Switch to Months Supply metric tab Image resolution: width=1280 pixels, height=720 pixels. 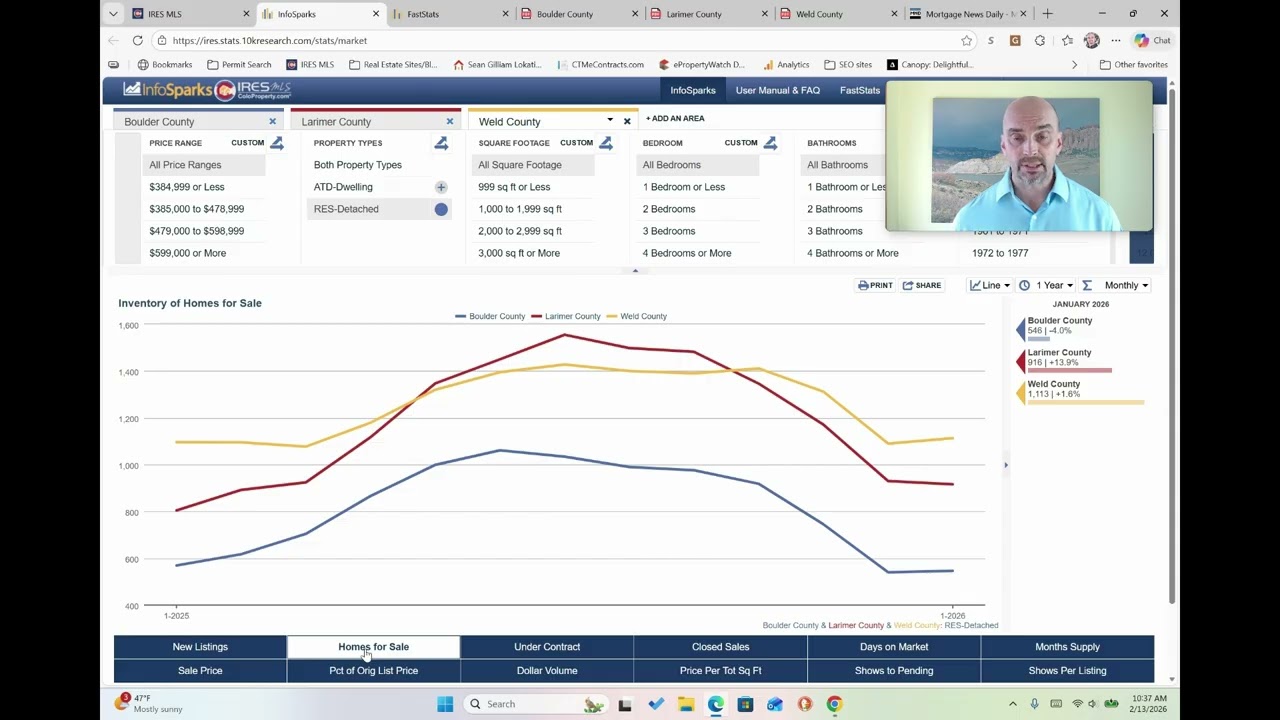(x=1067, y=647)
